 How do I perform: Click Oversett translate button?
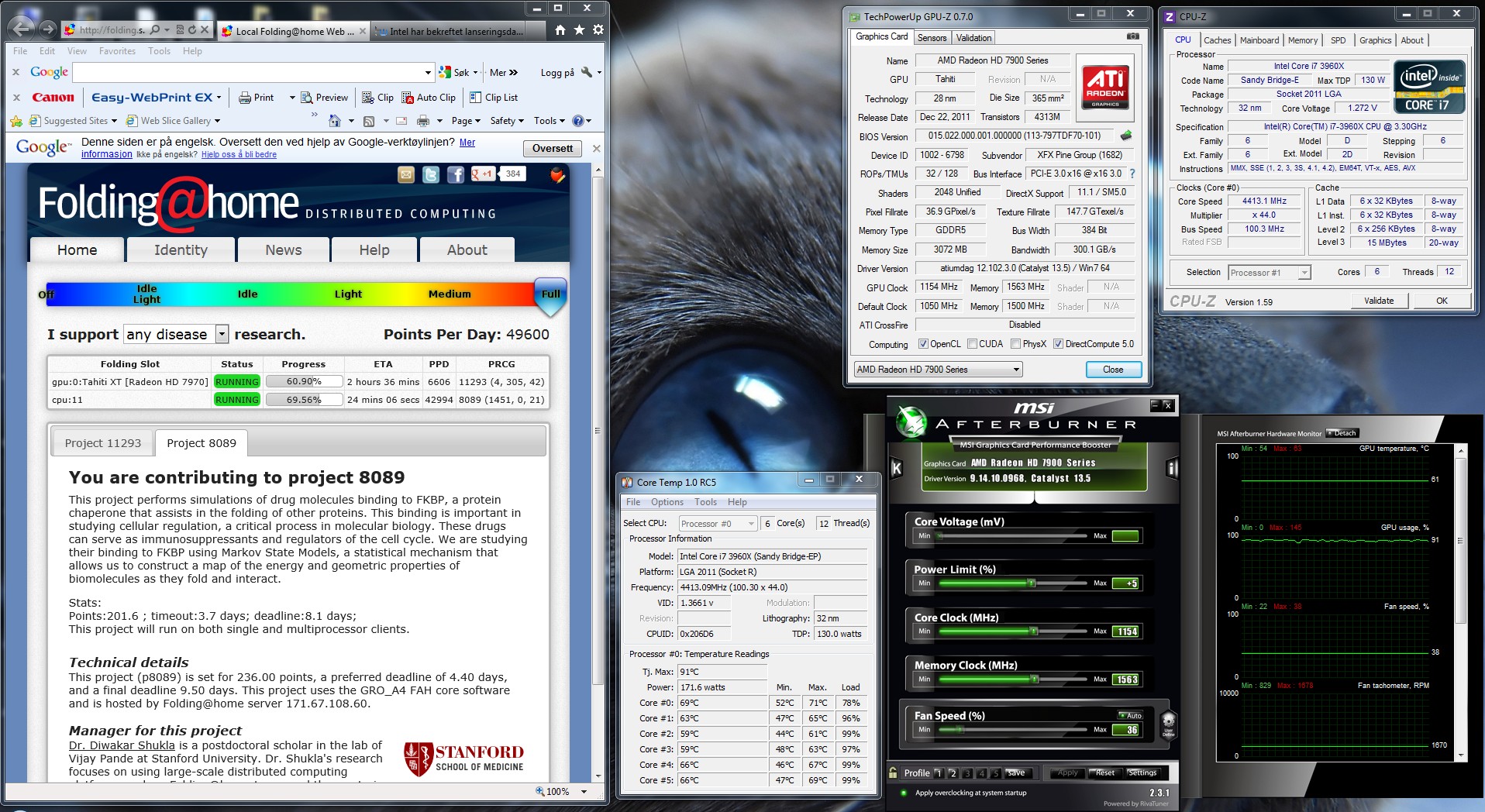pyautogui.click(x=553, y=149)
